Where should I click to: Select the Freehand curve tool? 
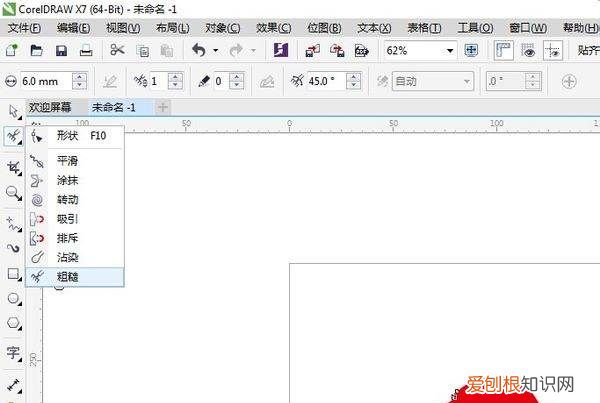click(x=13, y=224)
